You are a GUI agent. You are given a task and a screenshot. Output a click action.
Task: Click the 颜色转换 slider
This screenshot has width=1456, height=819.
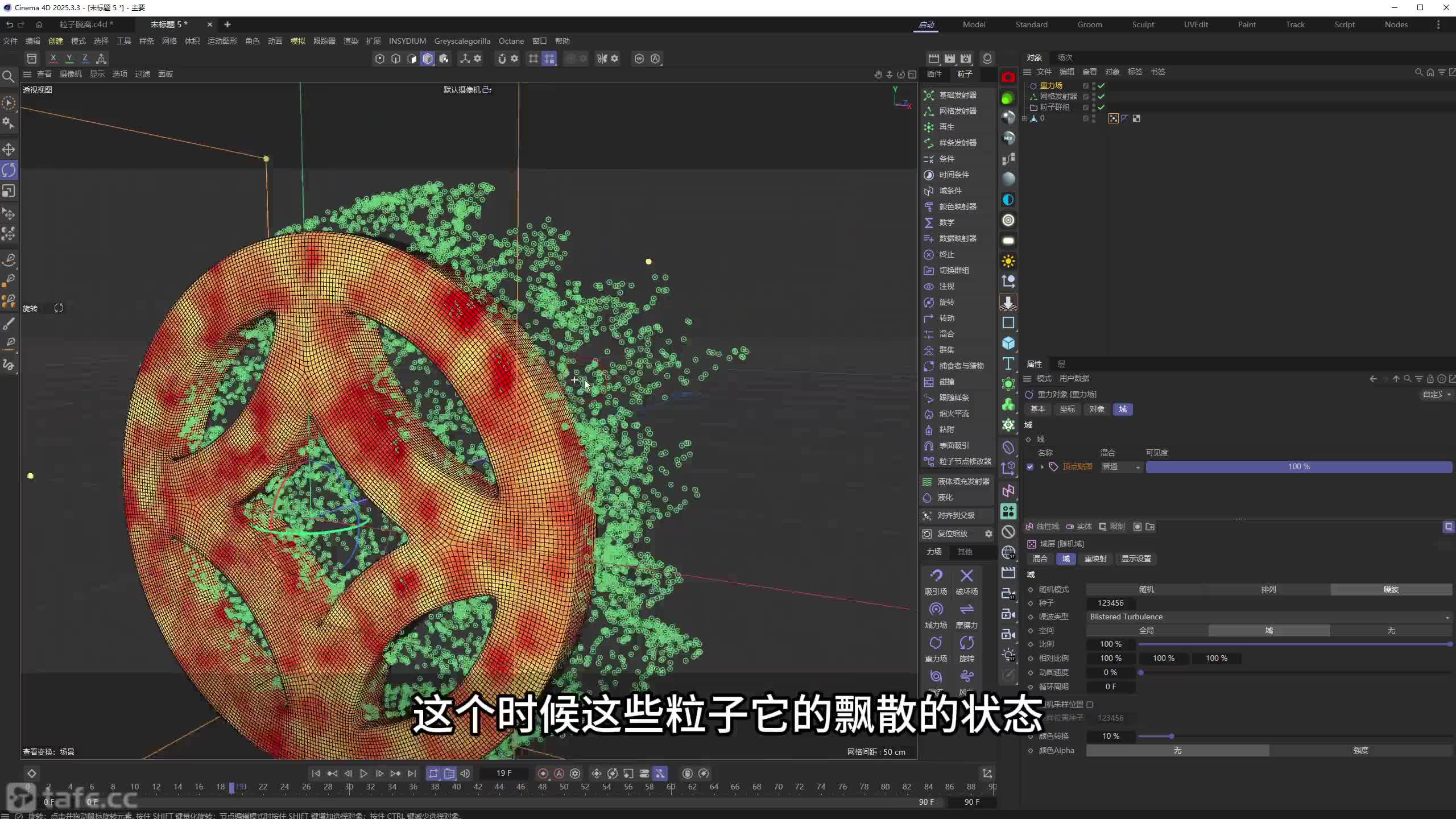(x=1170, y=736)
